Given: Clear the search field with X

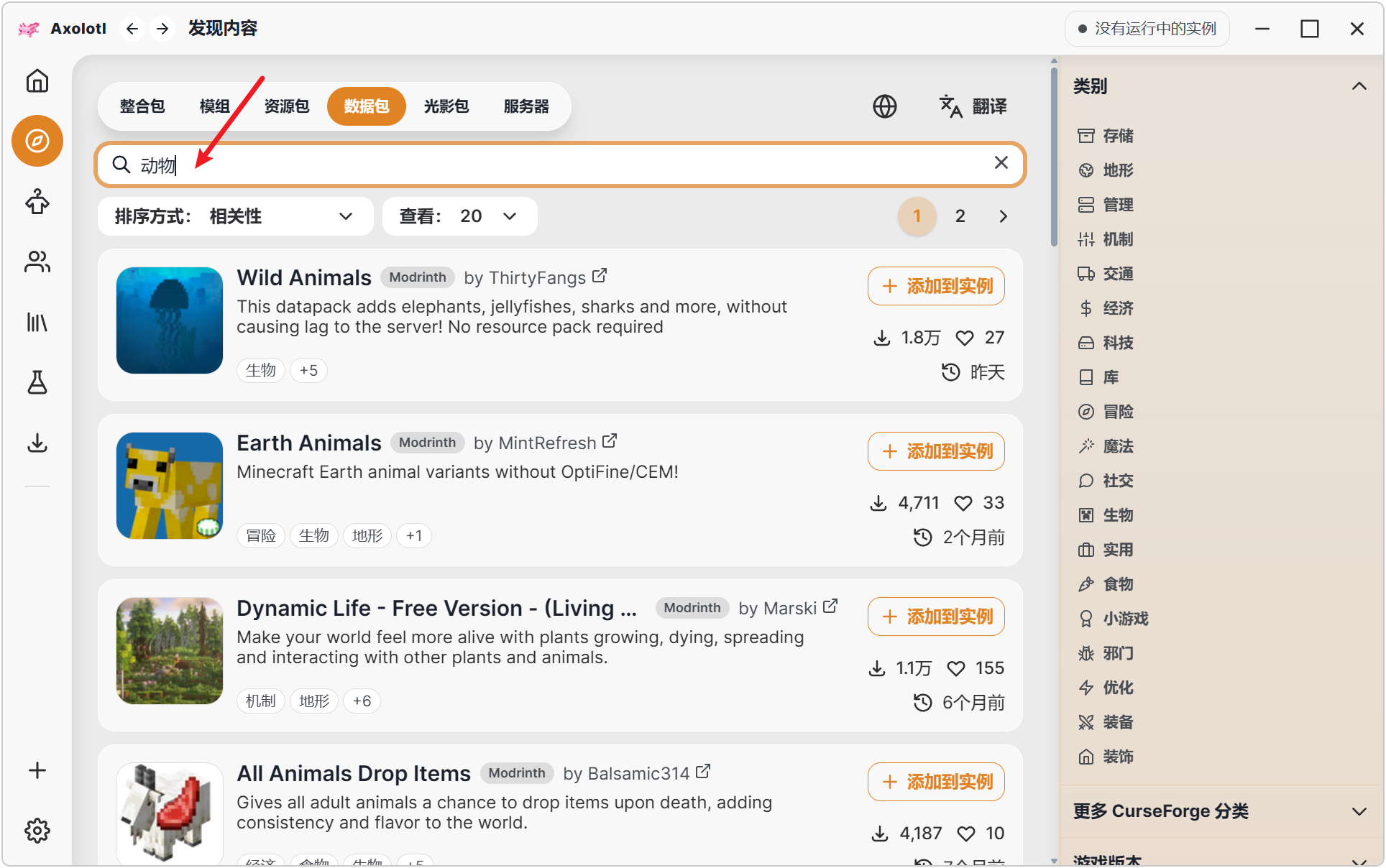Looking at the screenshot, I should [x=1001, y=163].
